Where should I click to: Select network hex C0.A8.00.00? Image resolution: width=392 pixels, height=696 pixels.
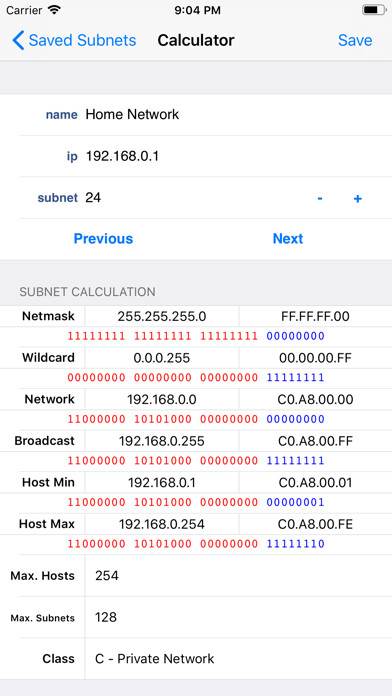coord(315,399)
